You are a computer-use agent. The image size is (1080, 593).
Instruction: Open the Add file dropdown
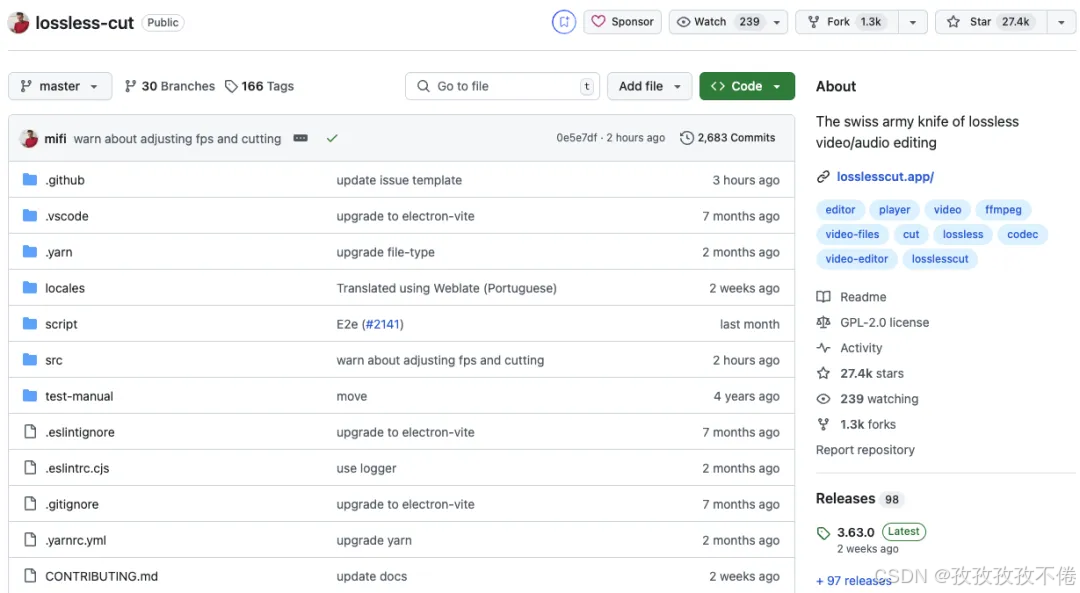coord(649,86)
